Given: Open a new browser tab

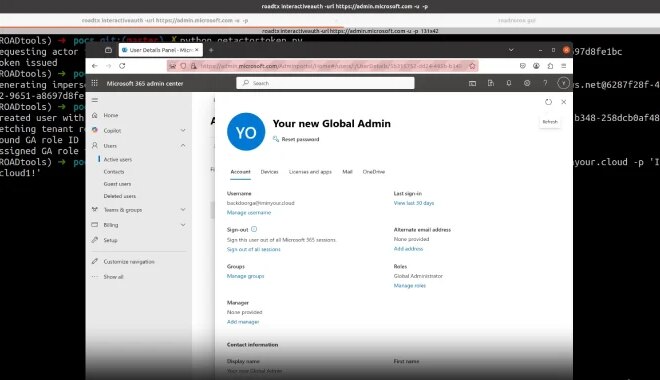Looking at the screenshot, I should click(211, 50).
